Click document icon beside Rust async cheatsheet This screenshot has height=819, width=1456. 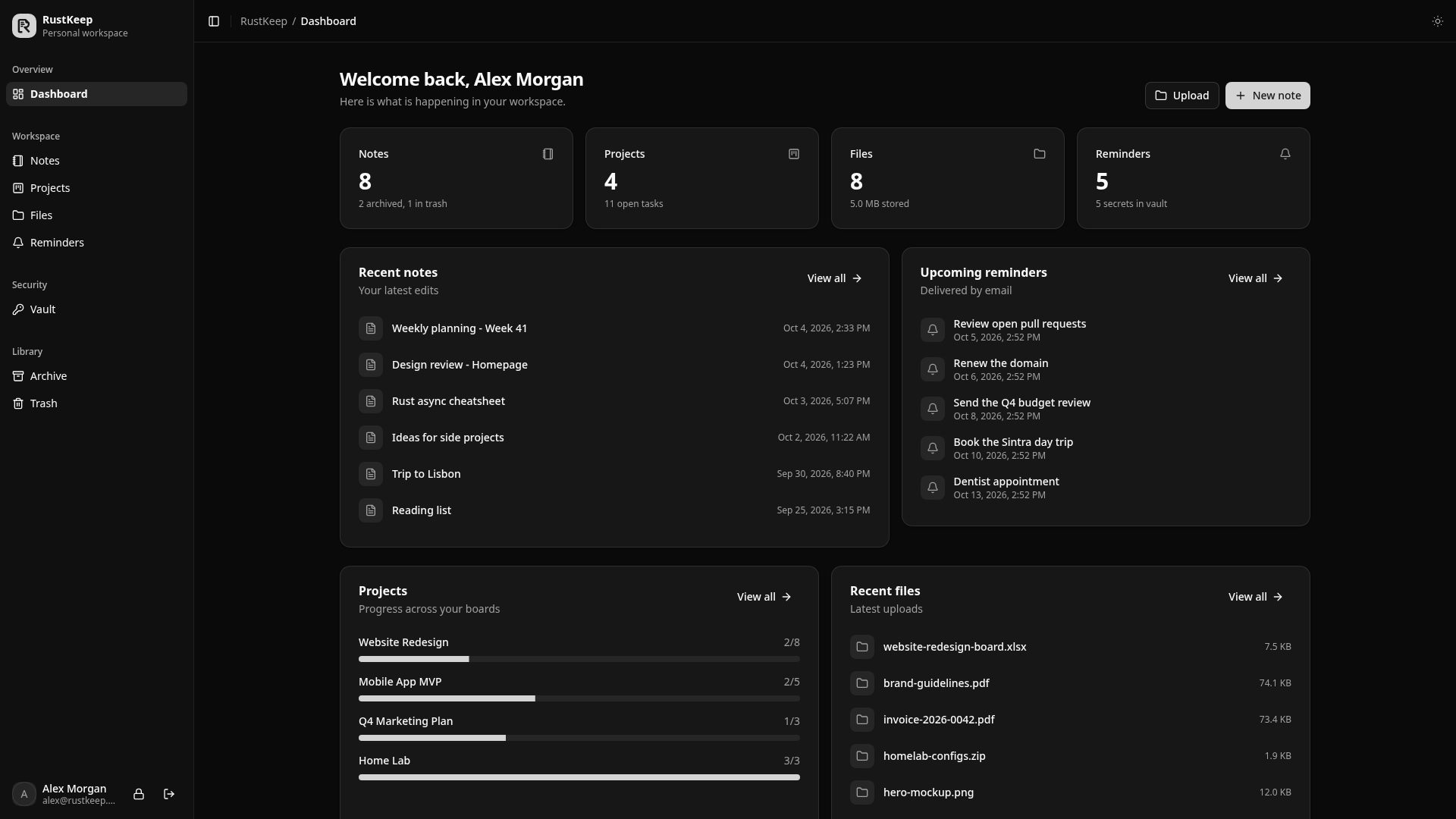click(371, 401)
